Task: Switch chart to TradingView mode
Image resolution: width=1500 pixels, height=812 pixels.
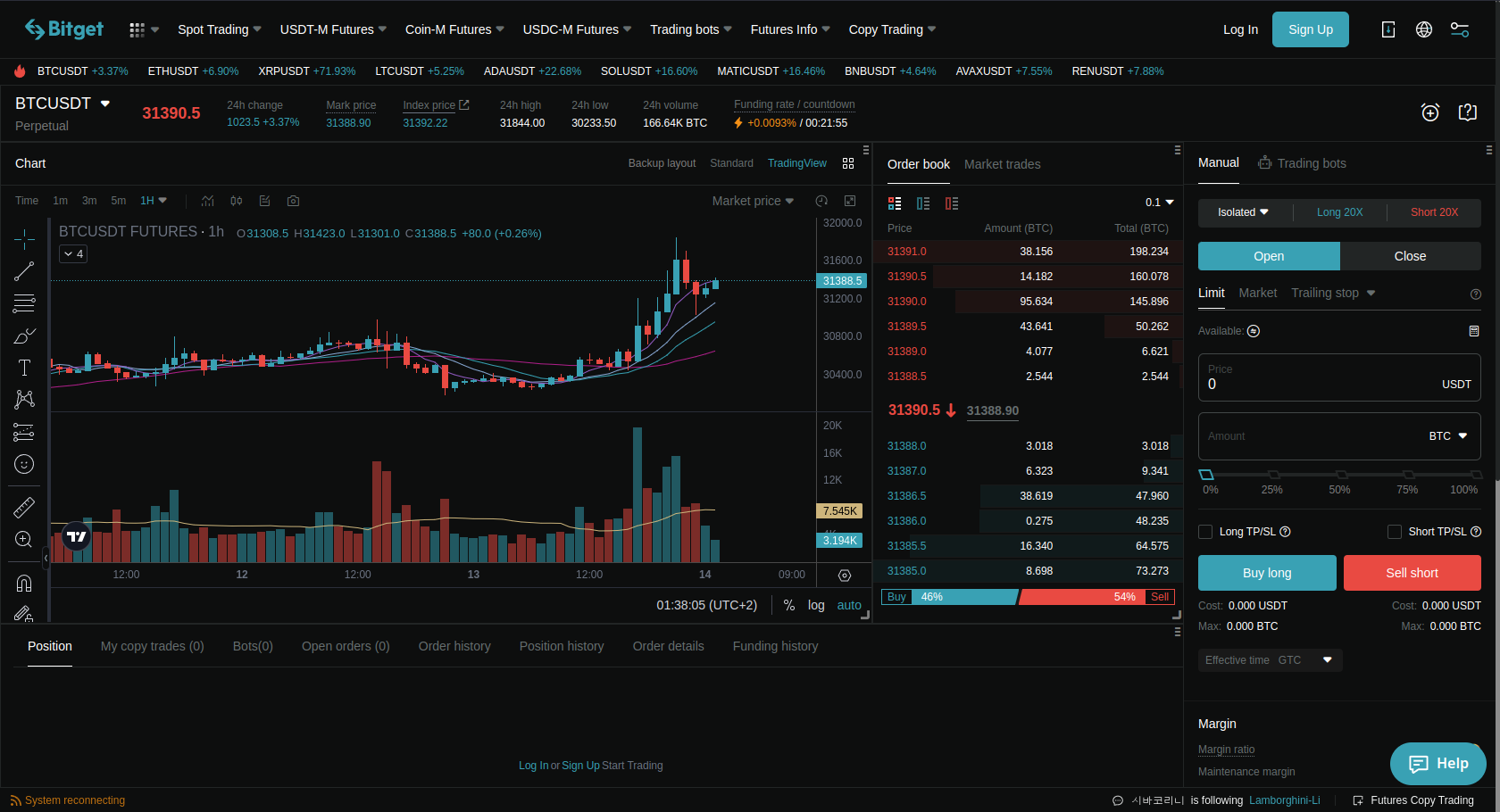Action: pyautogui.click(x=797, y=163)
